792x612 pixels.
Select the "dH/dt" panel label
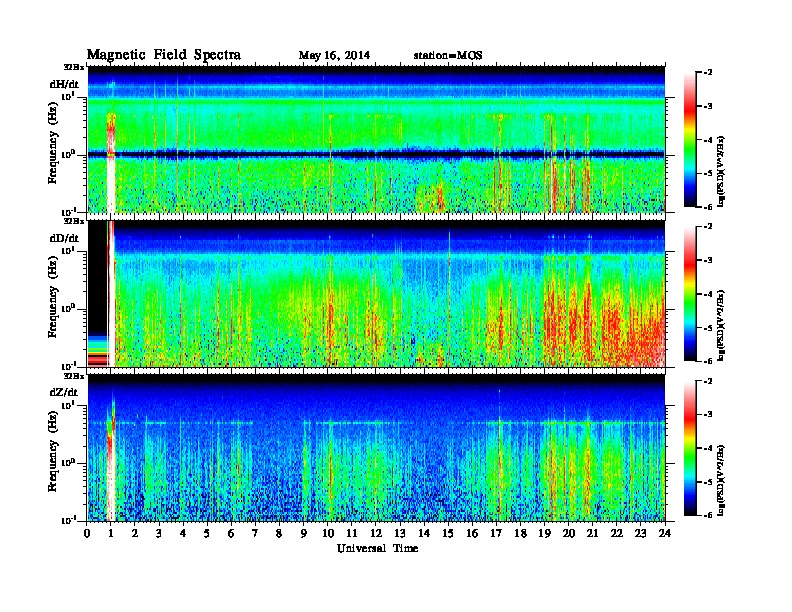(x=64, y=84)
